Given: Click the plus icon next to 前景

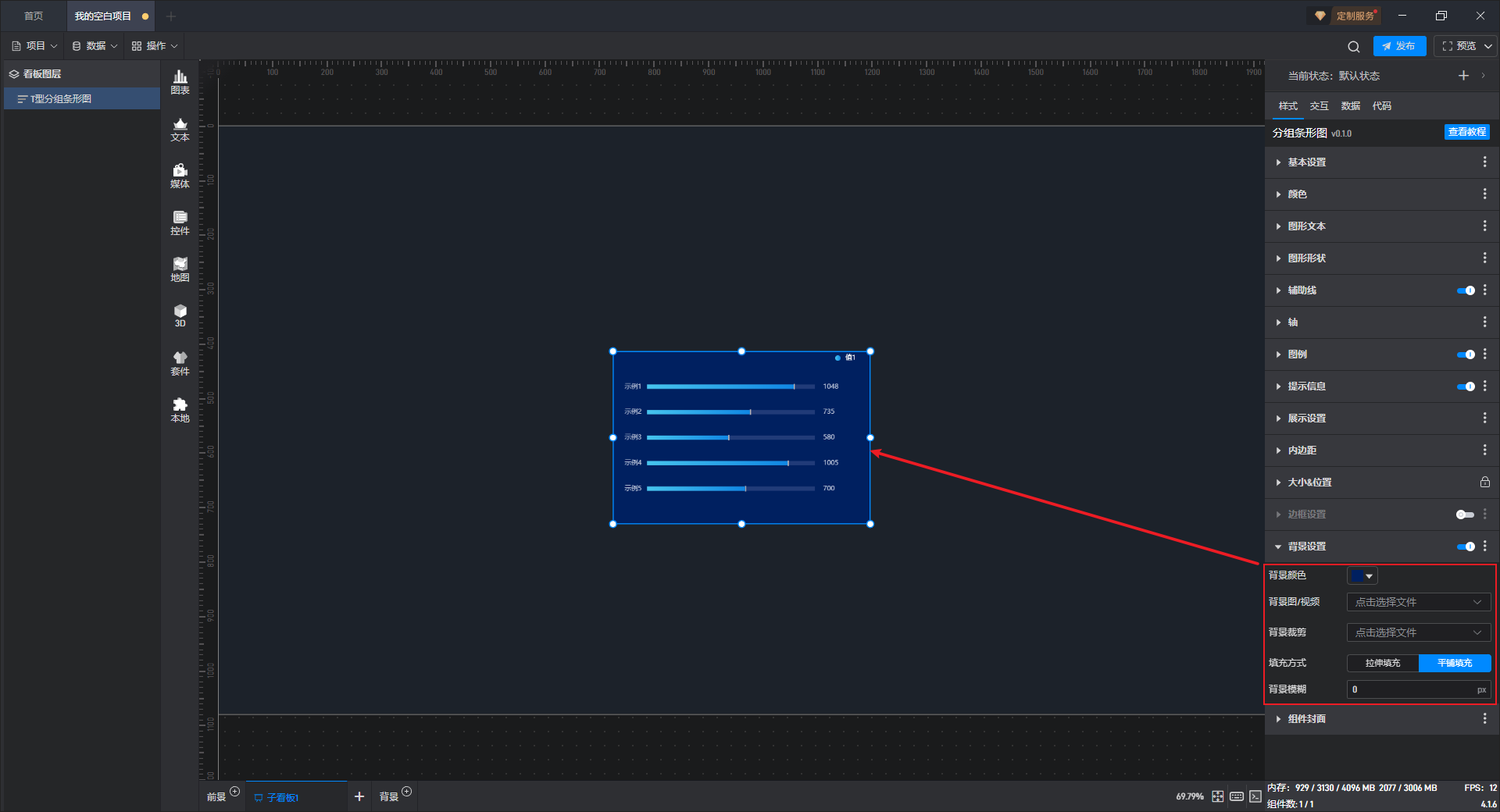Looking at the screenshot, I should click(235, 792).
